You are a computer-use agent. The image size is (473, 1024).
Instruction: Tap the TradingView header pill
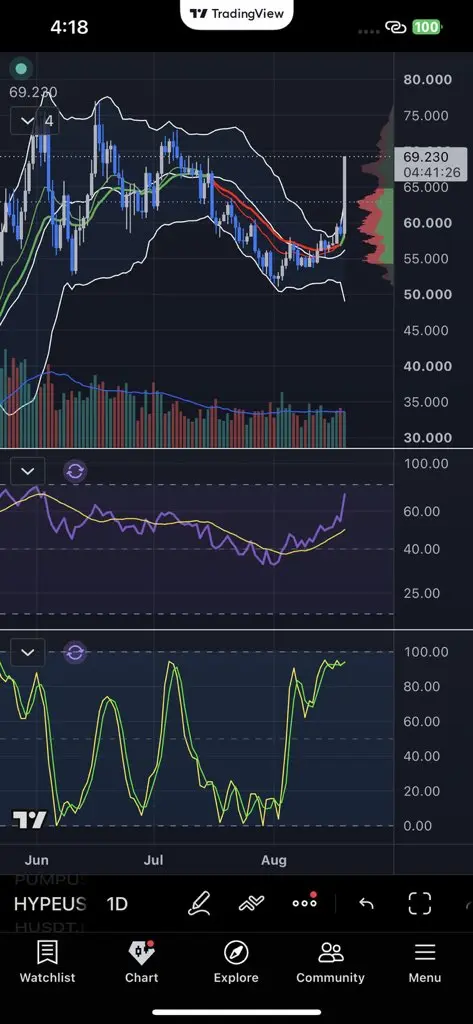[x=236, y=14]
